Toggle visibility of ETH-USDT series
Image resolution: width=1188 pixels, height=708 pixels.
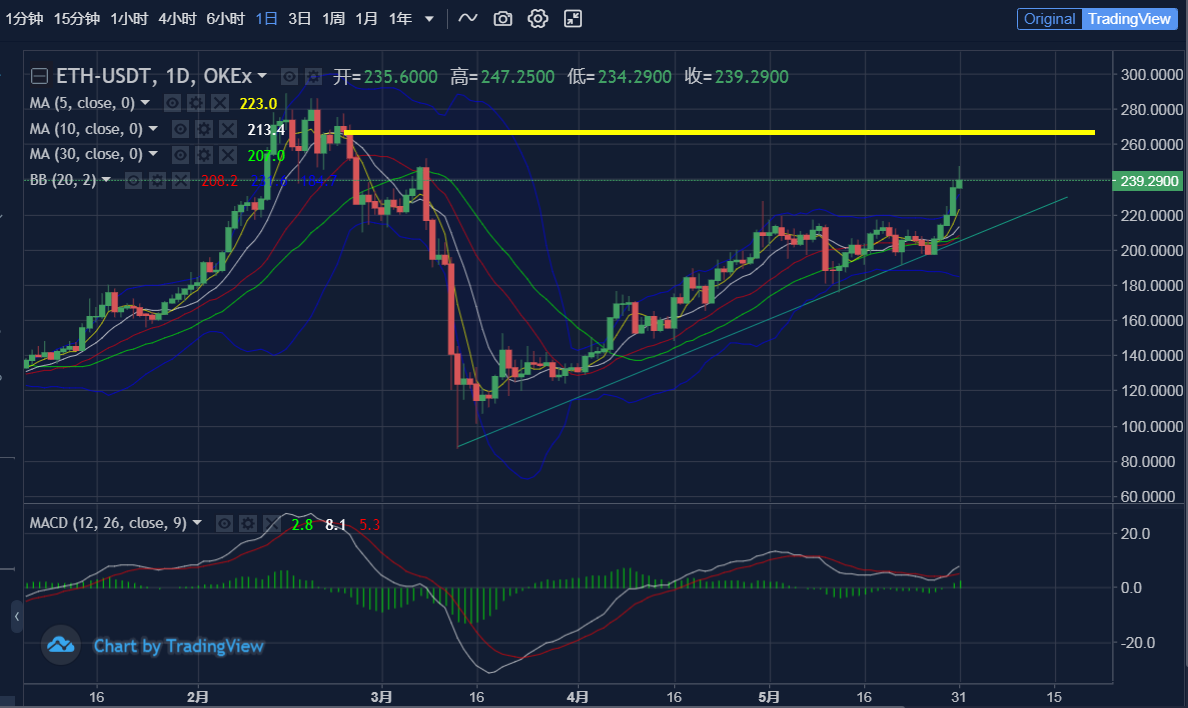pos(289,76)
